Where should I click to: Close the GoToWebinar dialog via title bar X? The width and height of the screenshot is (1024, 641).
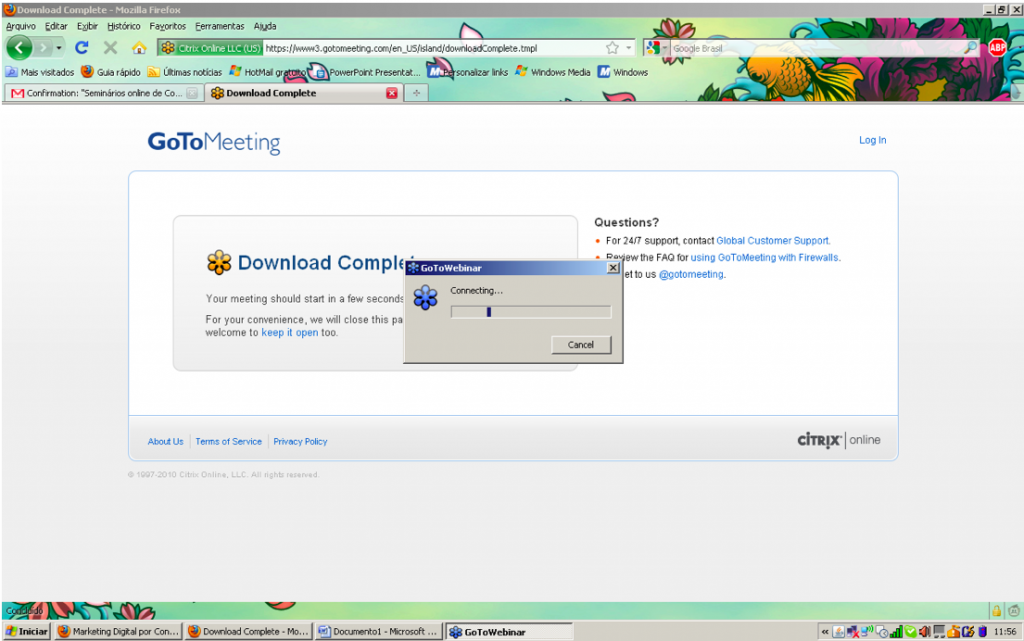point(613,268)
